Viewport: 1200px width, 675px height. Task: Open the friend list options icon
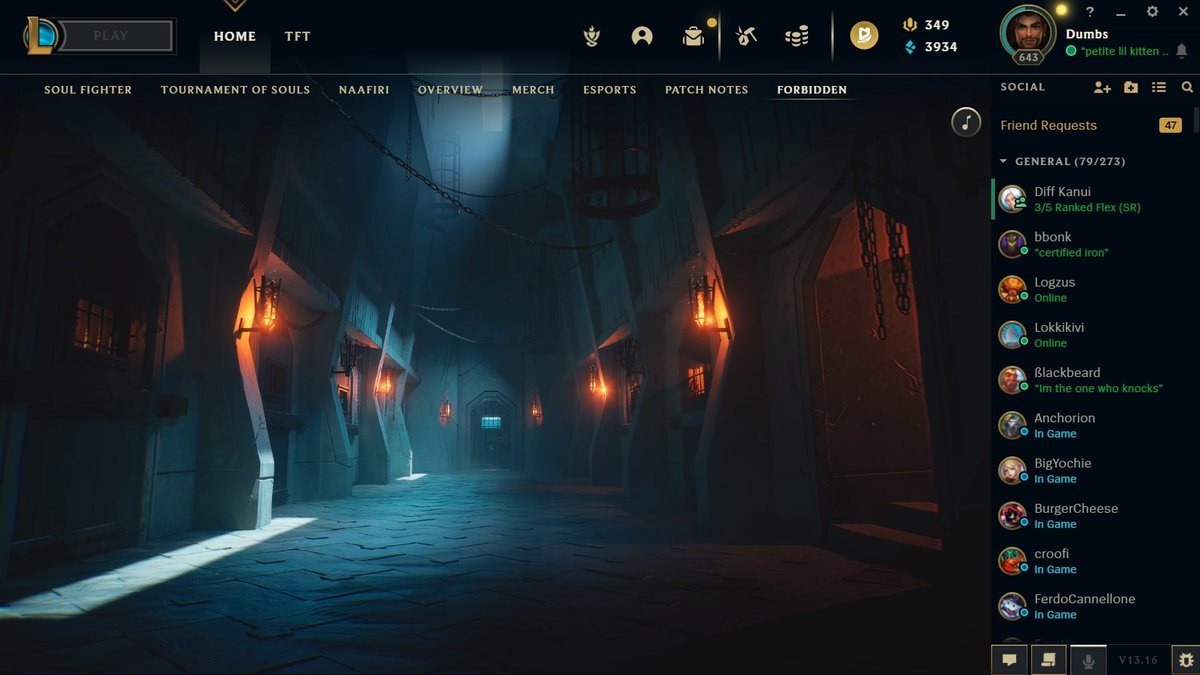click(x=1159, y=88)
